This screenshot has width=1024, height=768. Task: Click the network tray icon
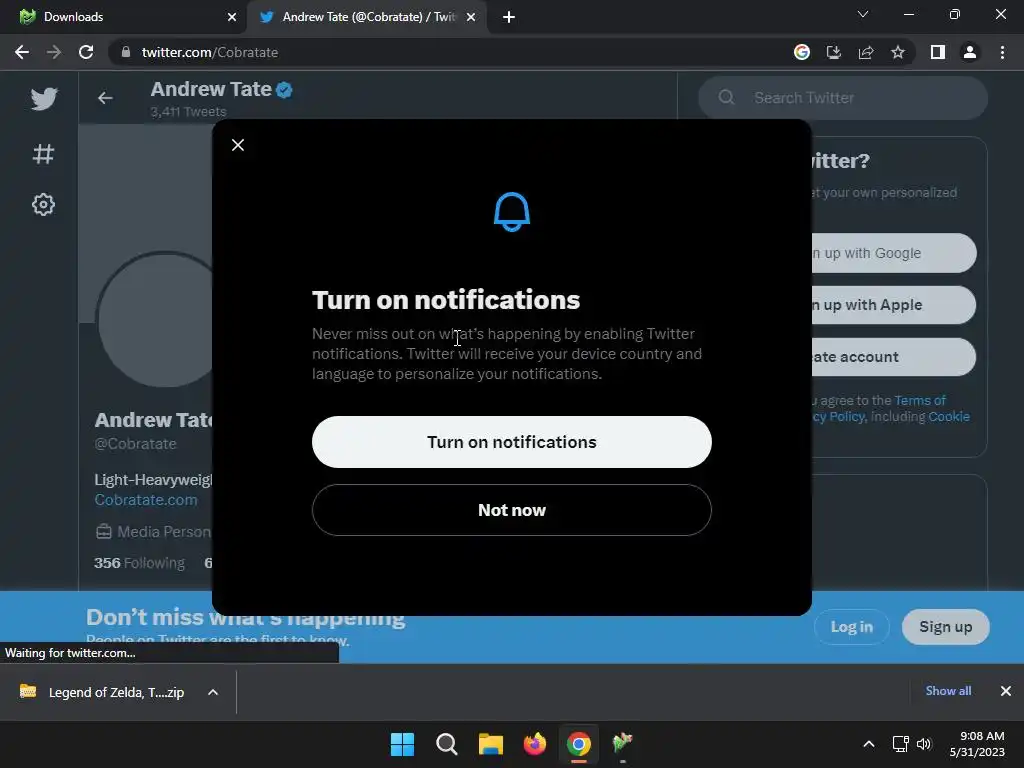[x=901, y=744]
